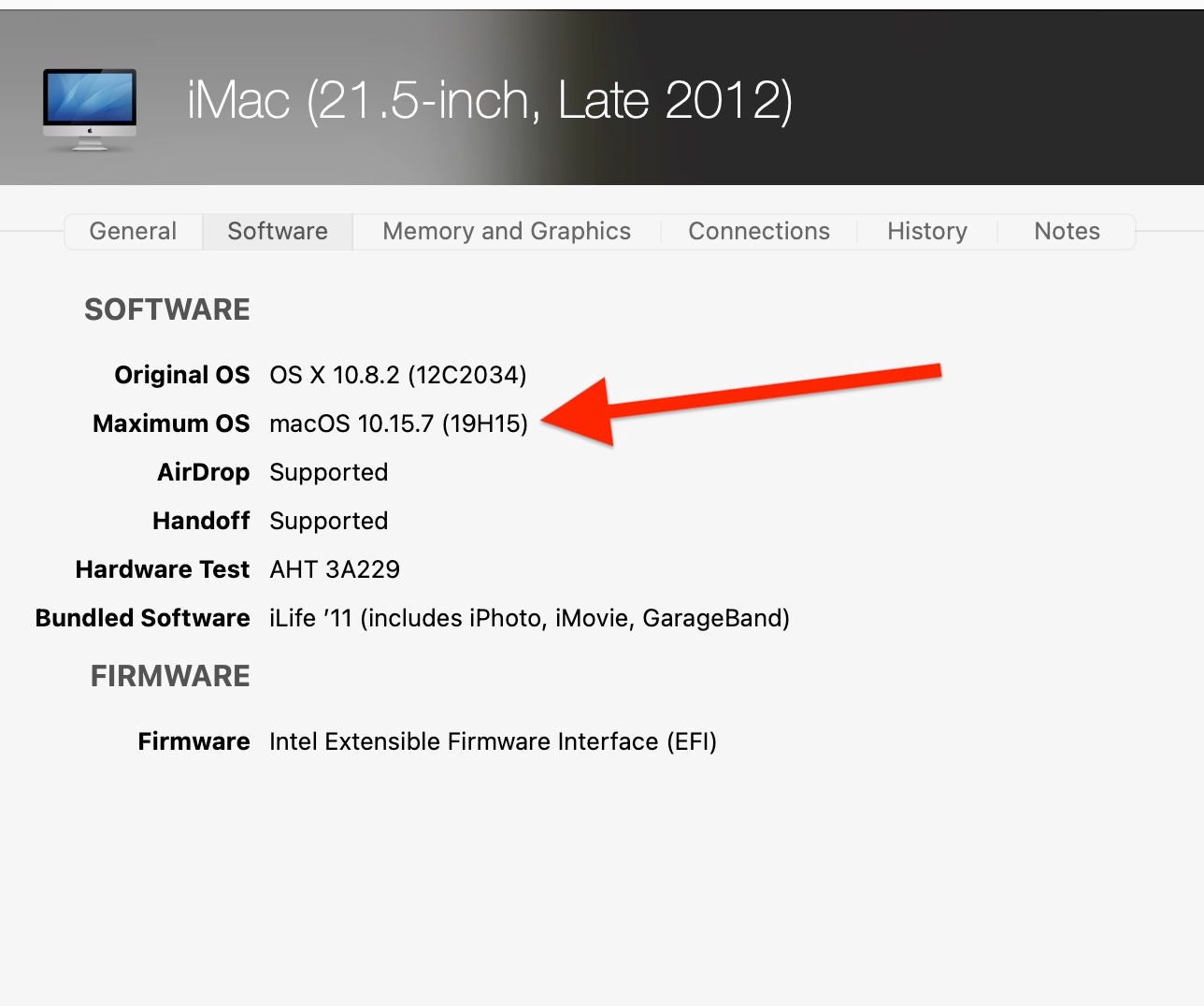Show the History tab
Screen dimensions: 1204x1006
pyautogui.click(x=927, y=231)
